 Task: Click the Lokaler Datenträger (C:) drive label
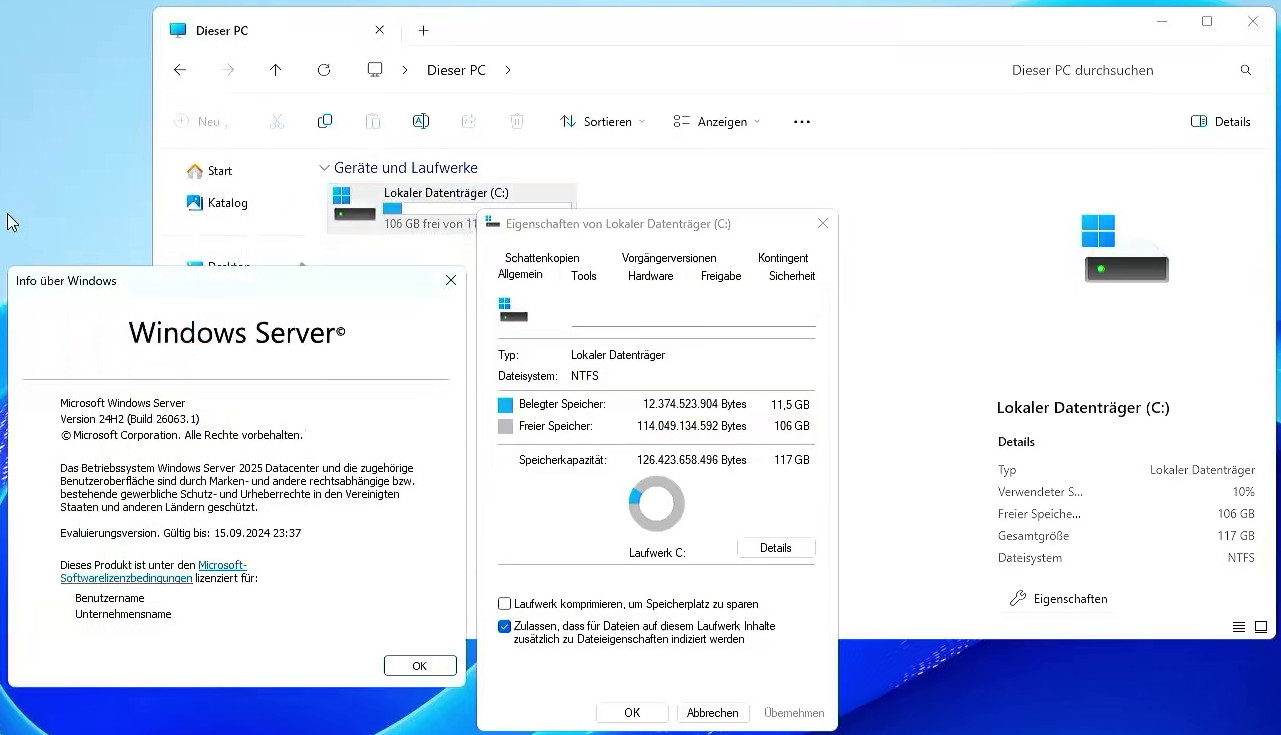pos(446,193)
